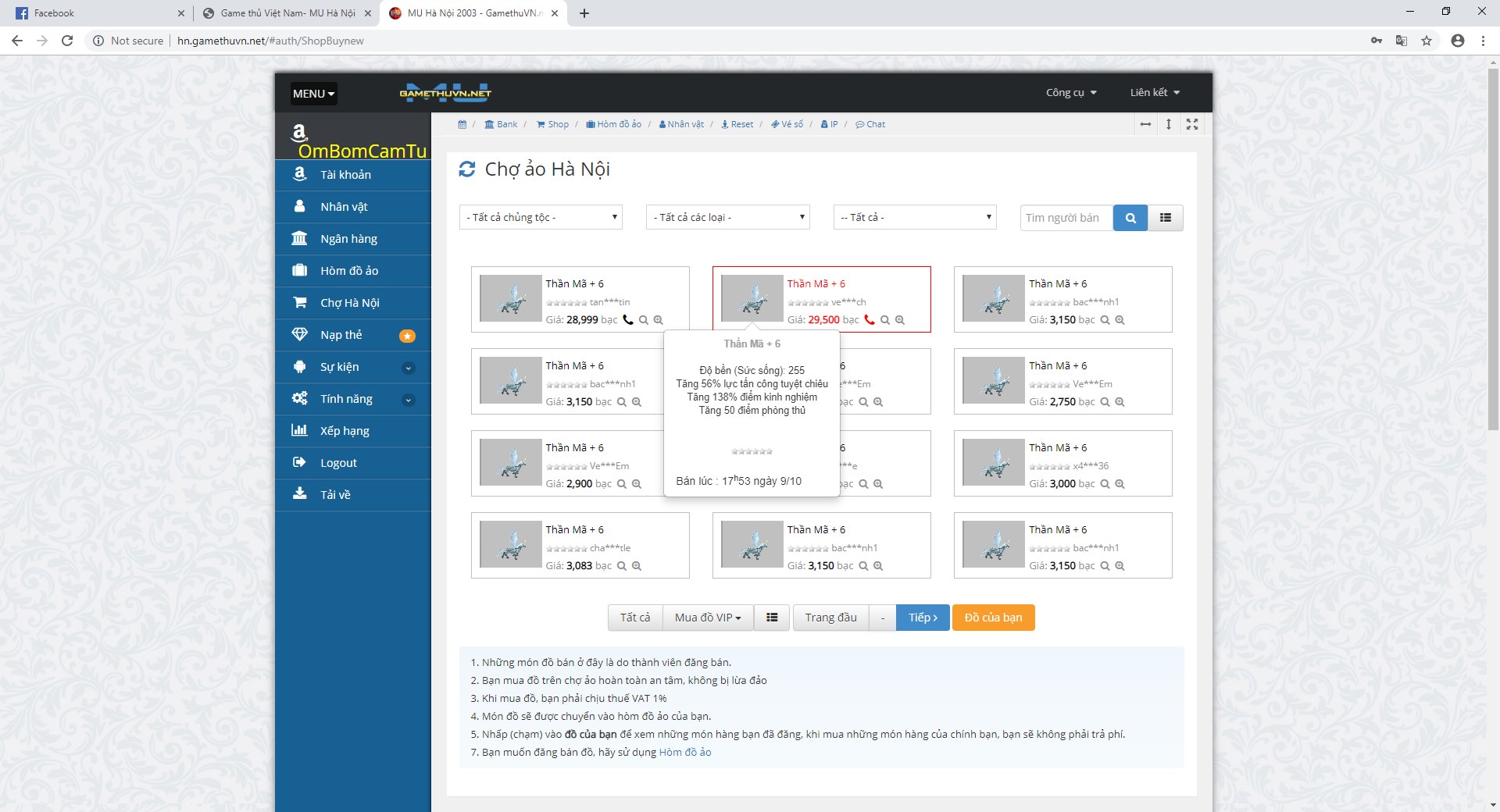Click the Hòm đồ ảo link in notes
Screen dimensions: 1500x812
685,753
